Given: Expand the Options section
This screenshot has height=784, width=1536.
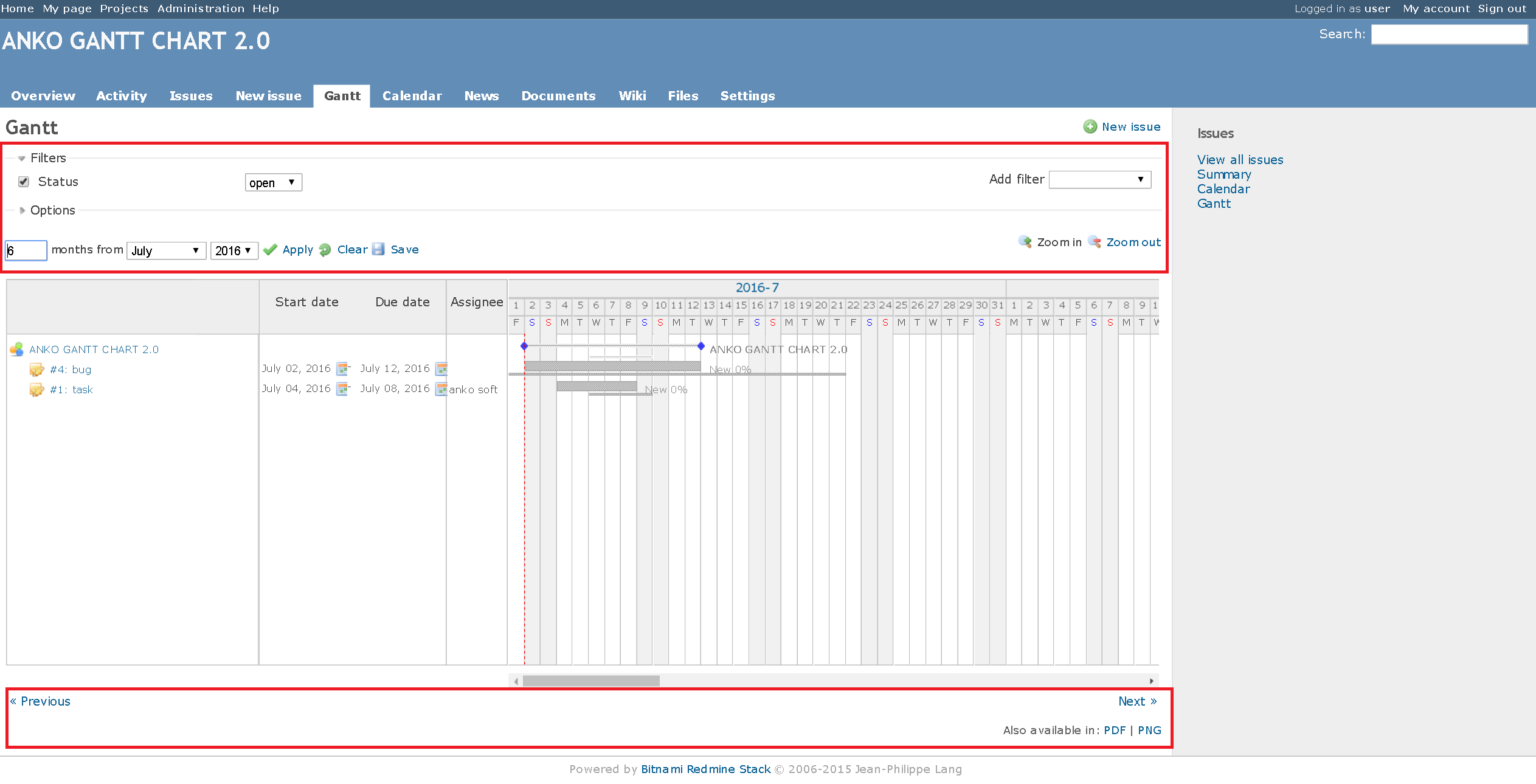Looking at the screenshot, I should tap(22, 210).
